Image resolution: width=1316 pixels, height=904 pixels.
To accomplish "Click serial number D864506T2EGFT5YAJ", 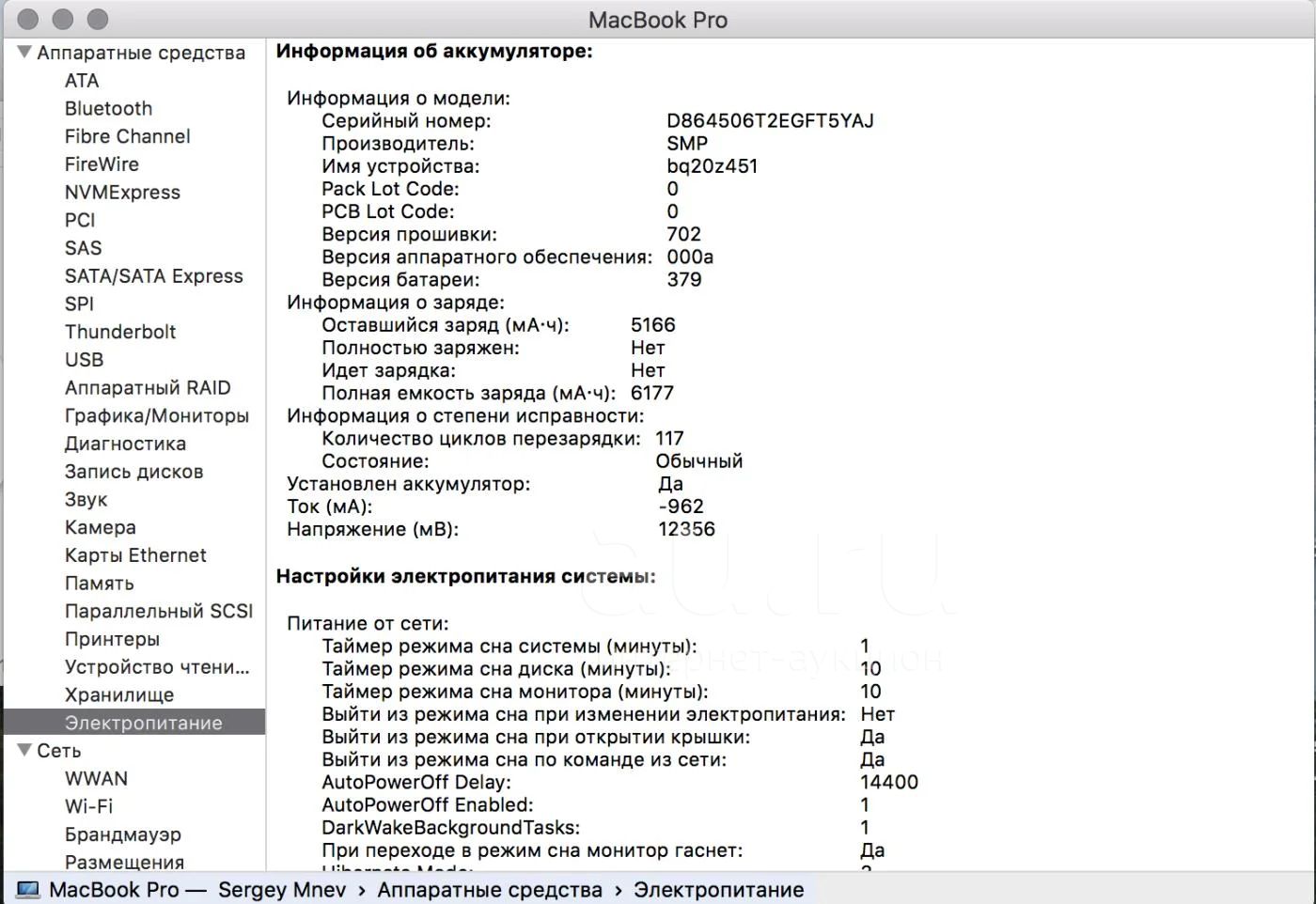I will pos(770,121).
